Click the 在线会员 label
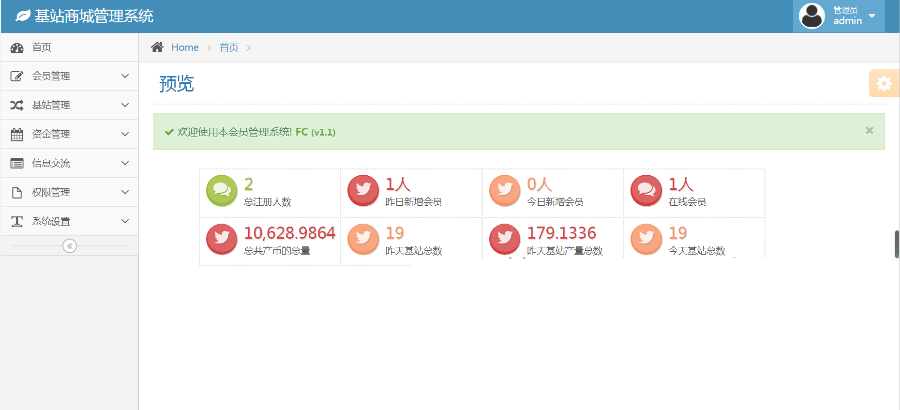This screenshot has height=410, width=900. 688,202
